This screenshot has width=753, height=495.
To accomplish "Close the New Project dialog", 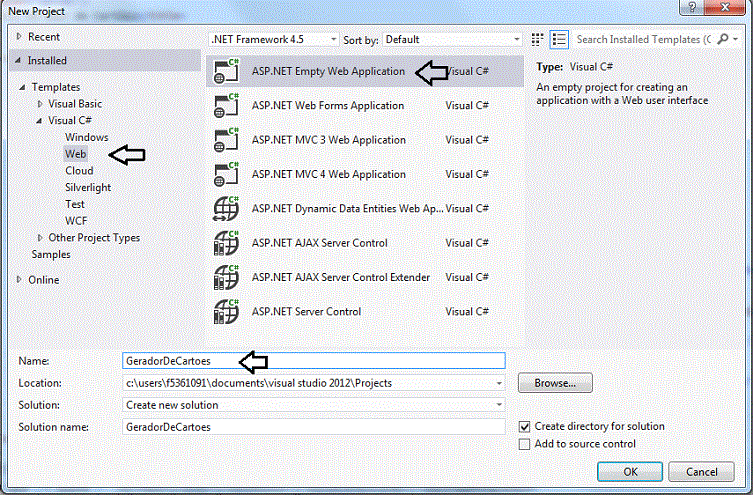I will point(725,7).
